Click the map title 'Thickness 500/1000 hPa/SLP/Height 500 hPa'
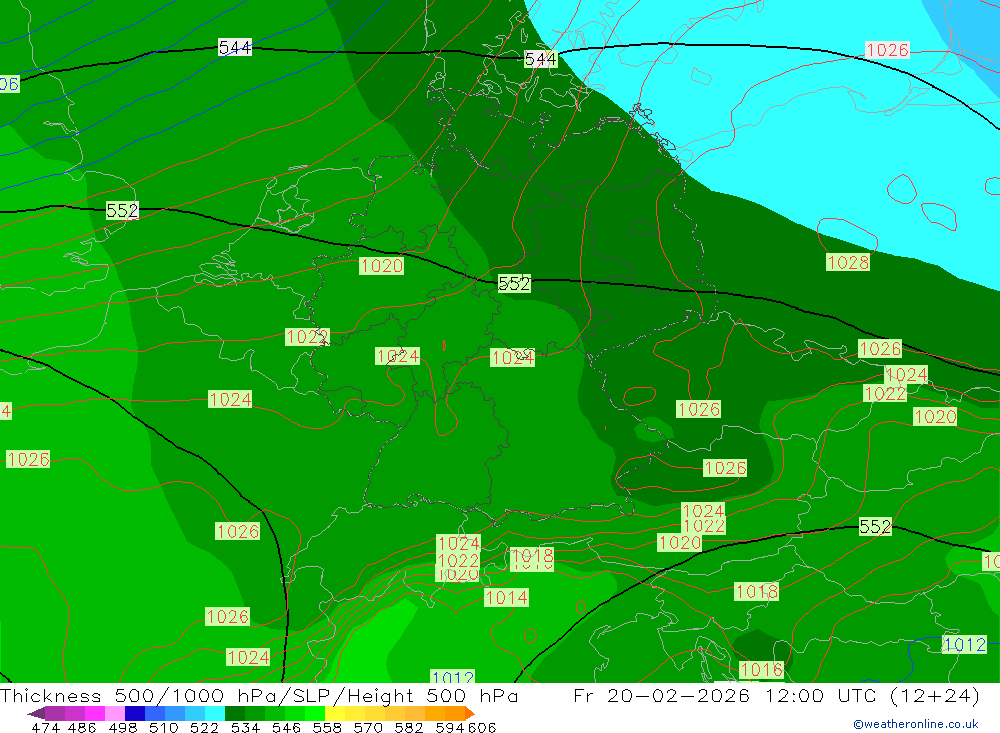The width and height of the screenshot is (1000, 733). pyautogui.click(x=259, y=695)
